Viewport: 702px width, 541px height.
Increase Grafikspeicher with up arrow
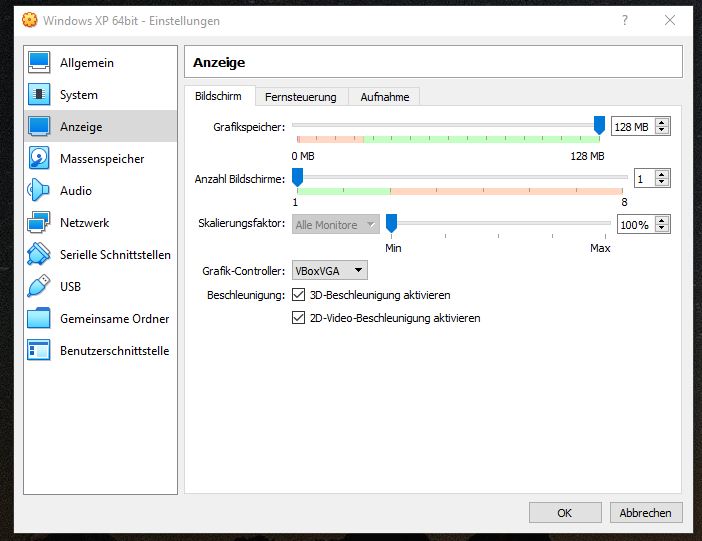[x=662, y=122]
